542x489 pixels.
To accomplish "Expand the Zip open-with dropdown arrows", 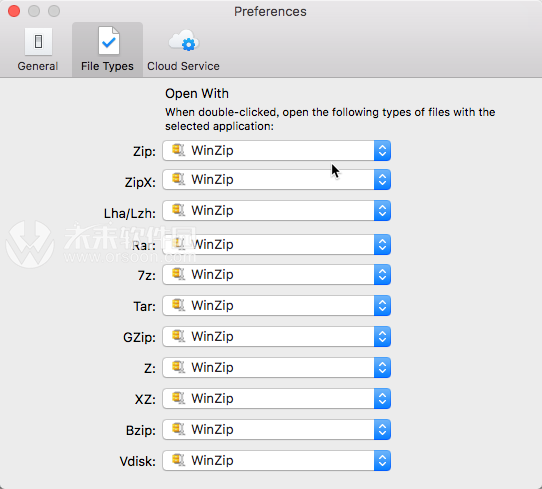I will click(x=382, y=150).
